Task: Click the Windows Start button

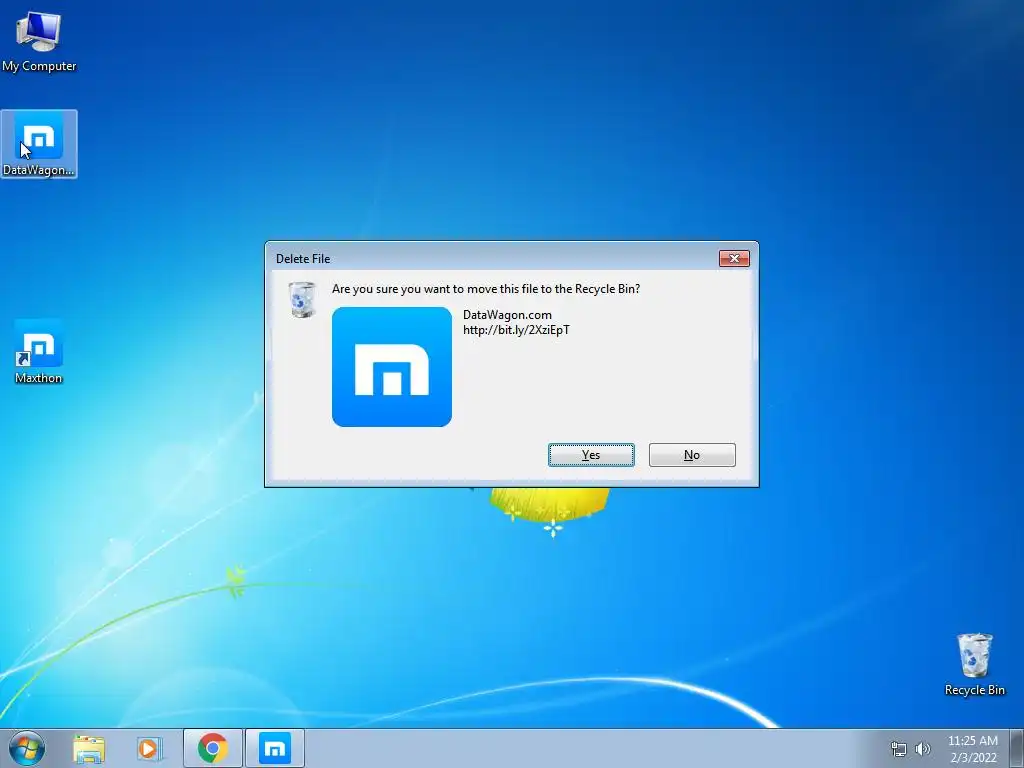Action: pos(27,748)
